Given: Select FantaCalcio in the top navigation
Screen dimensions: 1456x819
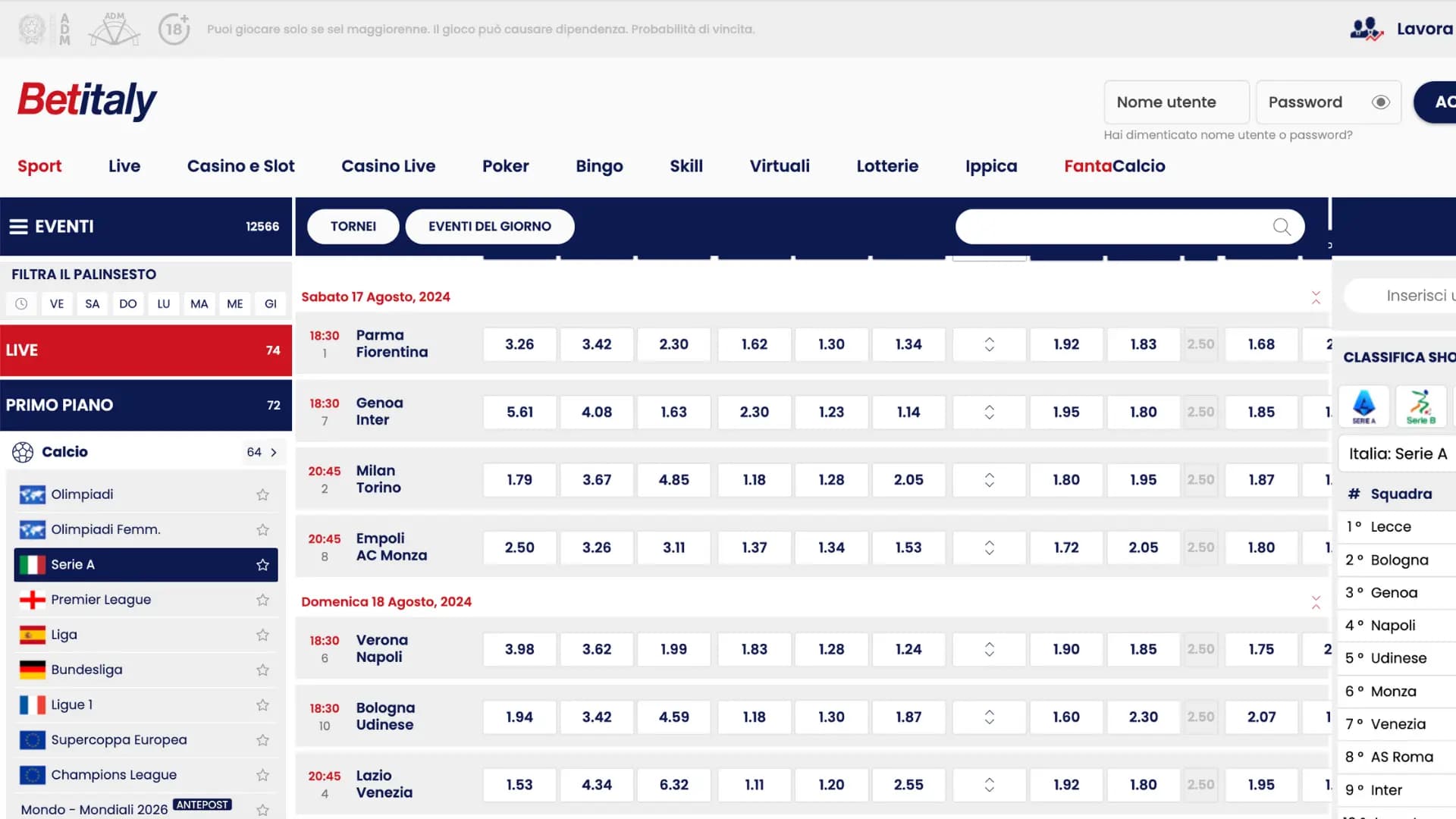Looking at the screenshot, I should tap(1114, 166).
